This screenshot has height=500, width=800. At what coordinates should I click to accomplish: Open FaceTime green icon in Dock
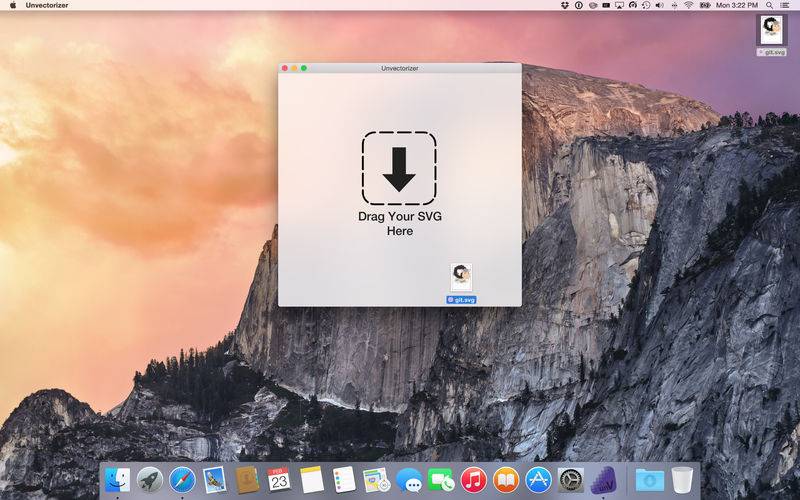[x=441, y=480]
